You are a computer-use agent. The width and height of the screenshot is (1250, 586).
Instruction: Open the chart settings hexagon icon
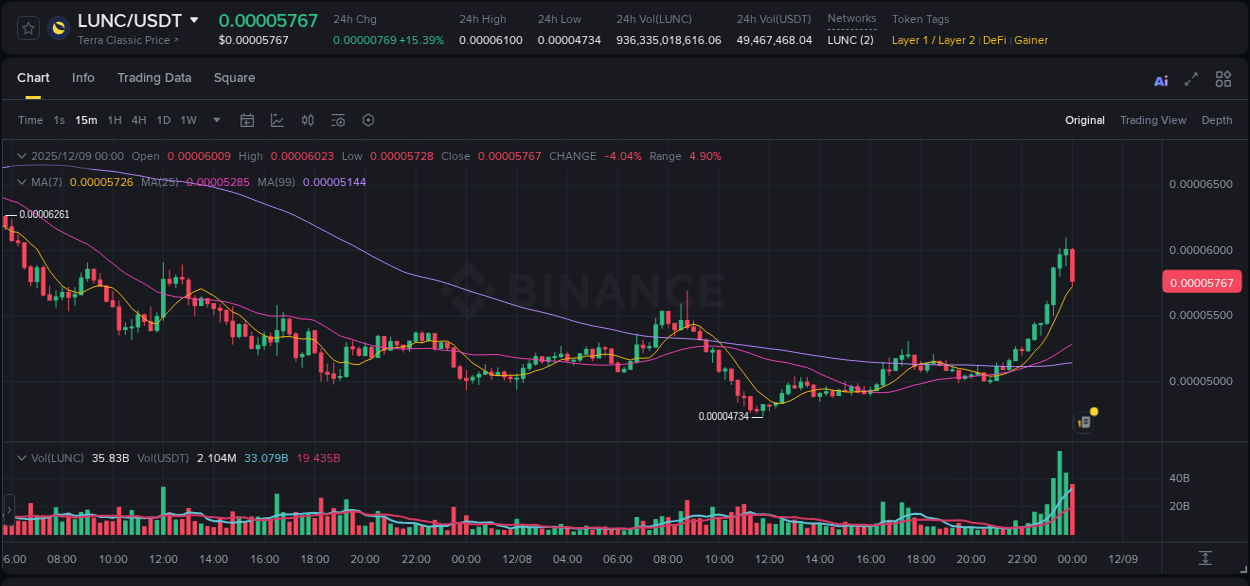pos(368,120)
